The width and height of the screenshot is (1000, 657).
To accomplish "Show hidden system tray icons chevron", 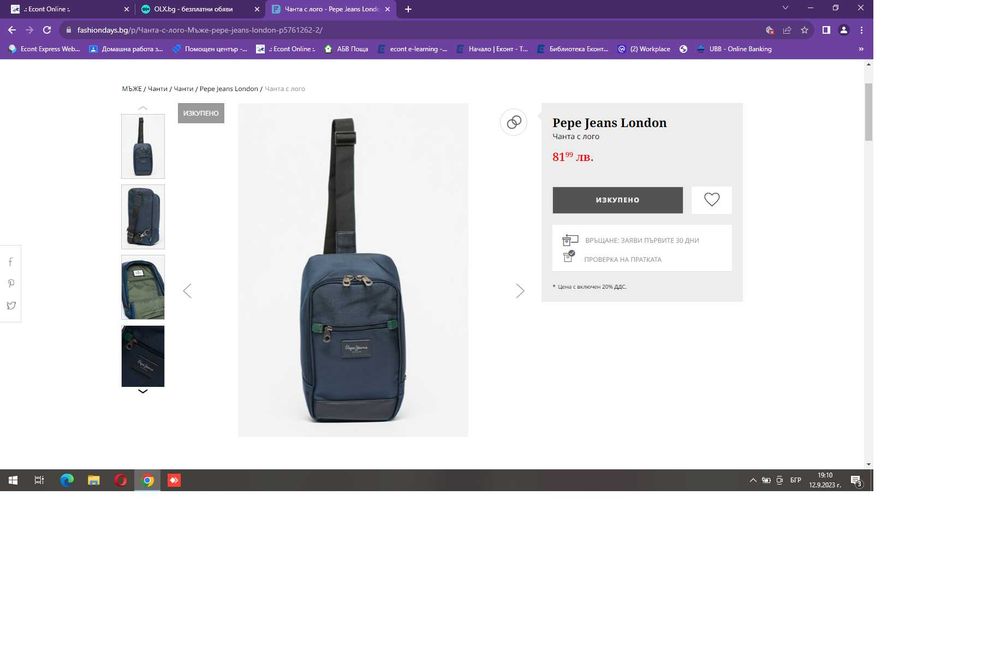I will (x=753, y=480).
